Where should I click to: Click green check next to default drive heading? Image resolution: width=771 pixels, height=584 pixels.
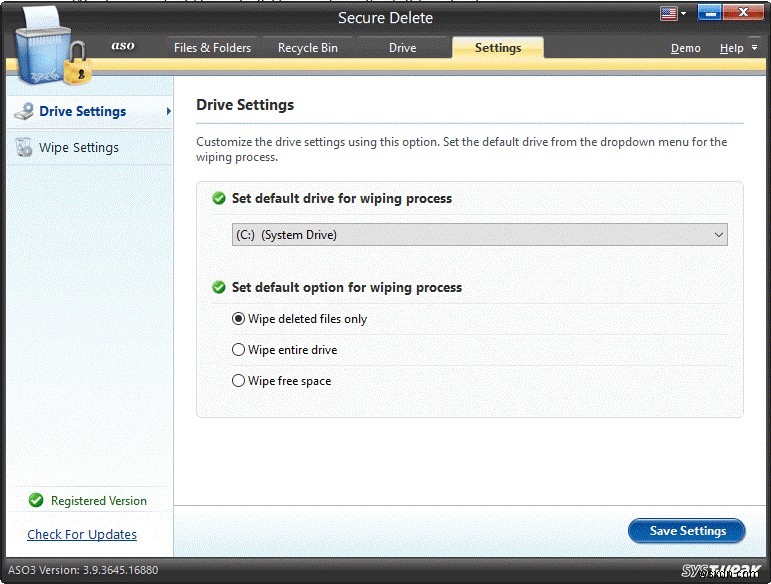219,199
